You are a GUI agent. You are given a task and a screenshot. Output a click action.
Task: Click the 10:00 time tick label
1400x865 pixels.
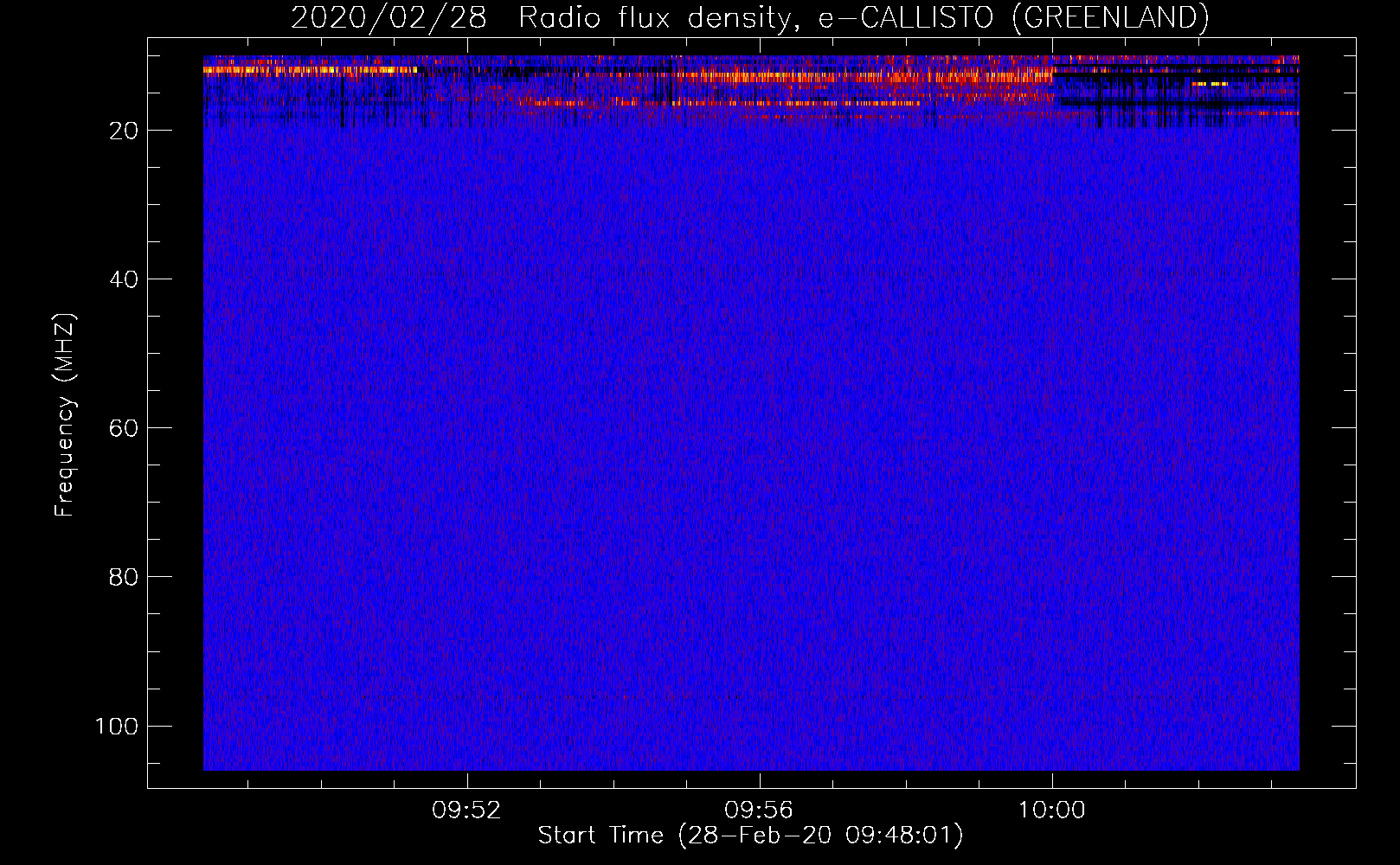(1051, 811)
